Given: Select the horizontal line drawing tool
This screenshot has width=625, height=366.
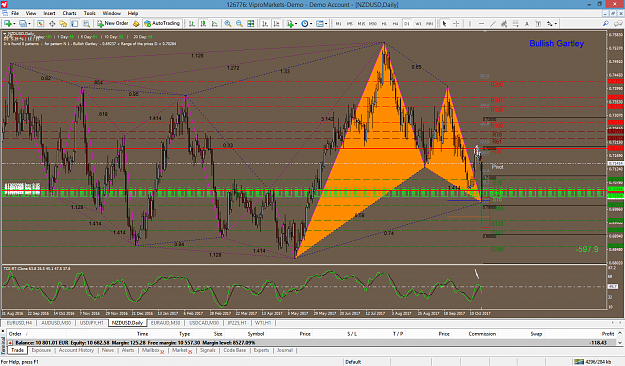Looking at the screenshot, I should point(481,24).
